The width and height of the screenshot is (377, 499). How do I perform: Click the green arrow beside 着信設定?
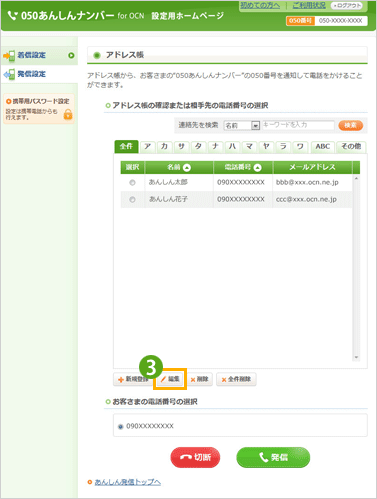pos(71,55)
